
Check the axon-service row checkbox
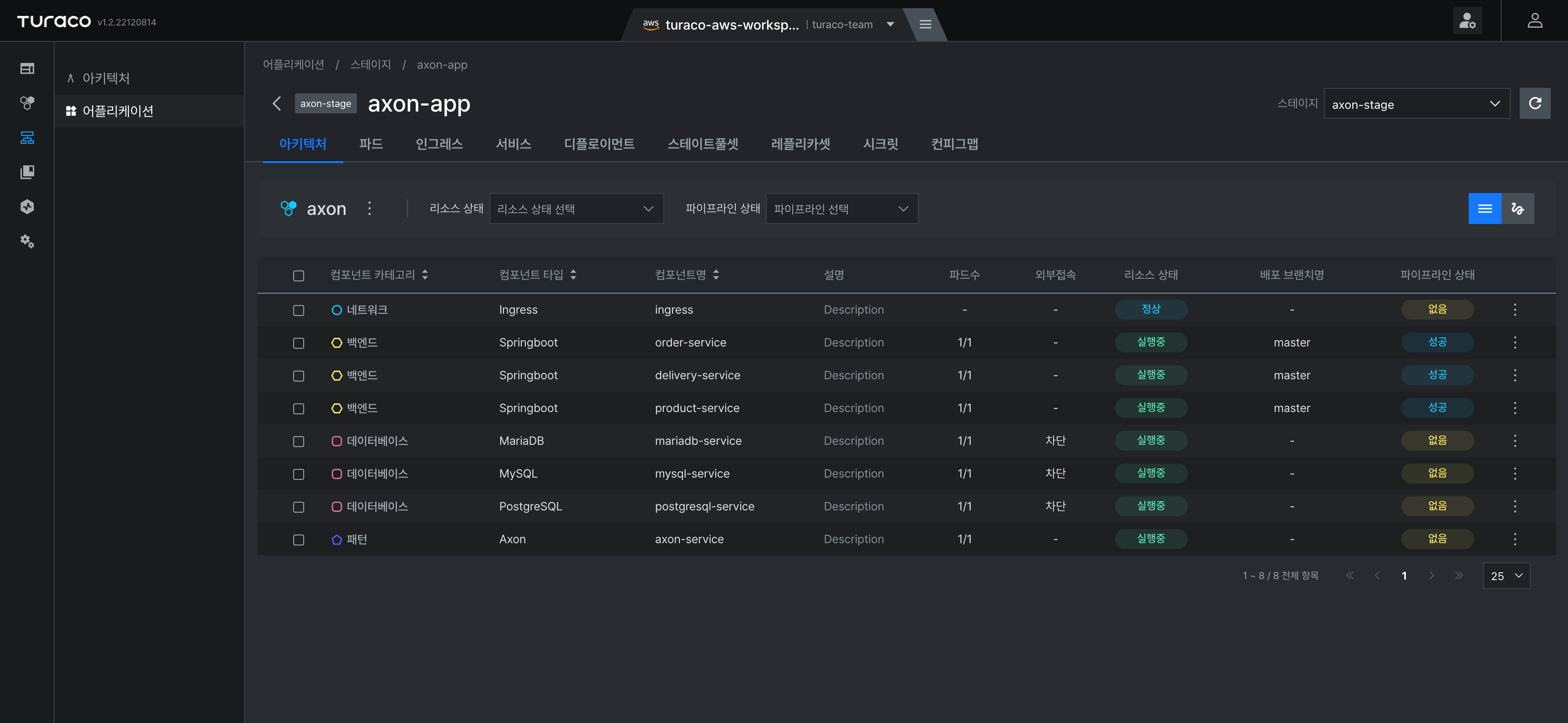[x=298, y=540]
